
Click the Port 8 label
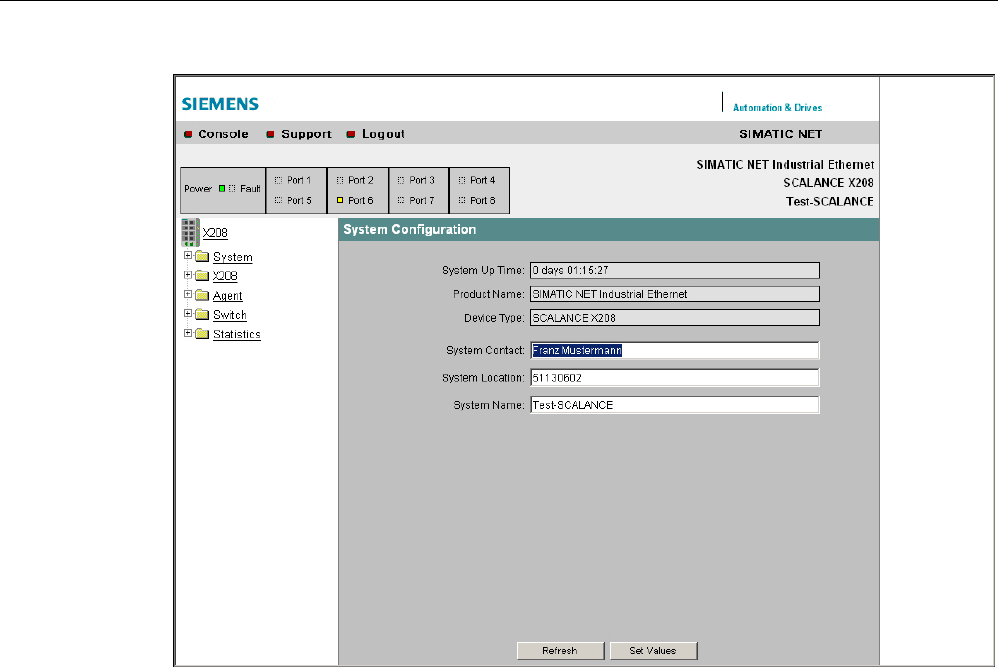[x=482, y=200]
